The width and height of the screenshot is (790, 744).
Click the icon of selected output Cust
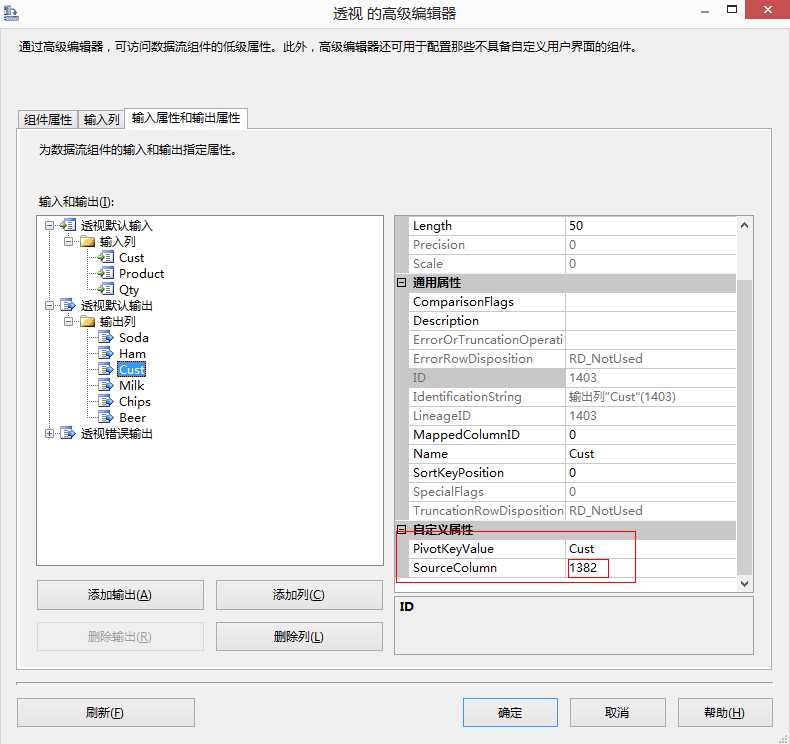[106, 369]
